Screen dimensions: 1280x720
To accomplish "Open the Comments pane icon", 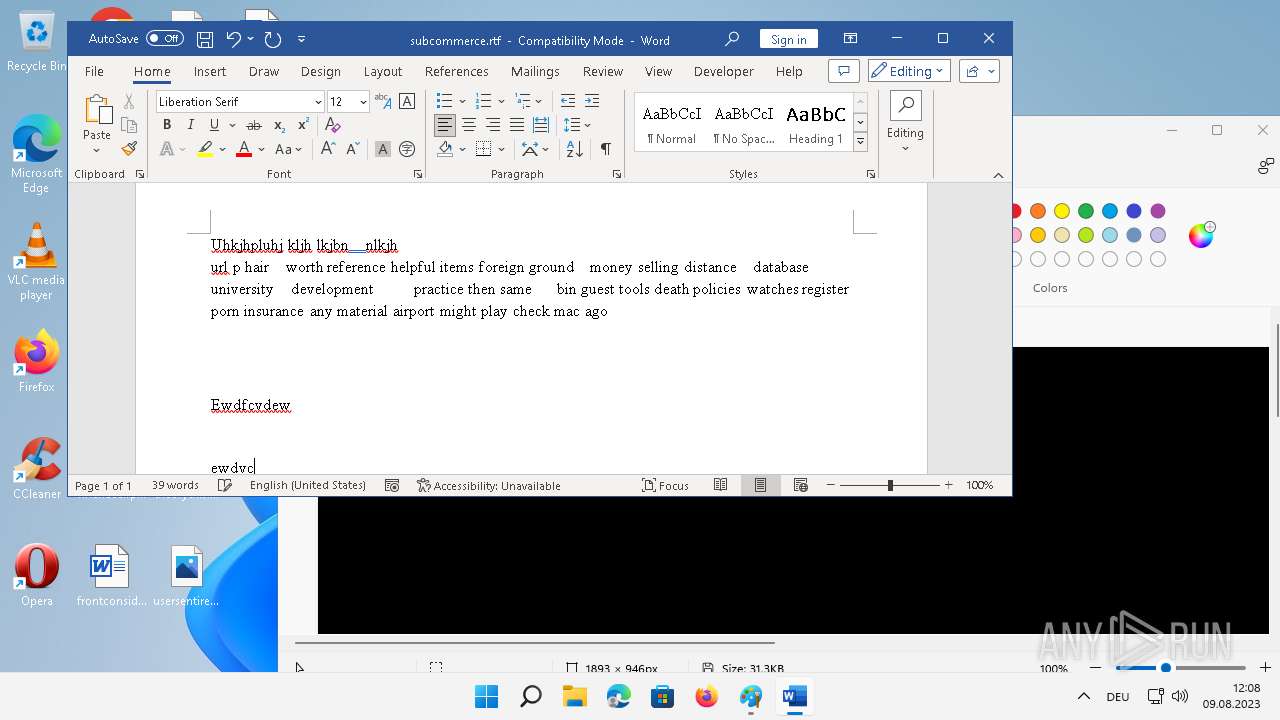I will tap(844, 71).
